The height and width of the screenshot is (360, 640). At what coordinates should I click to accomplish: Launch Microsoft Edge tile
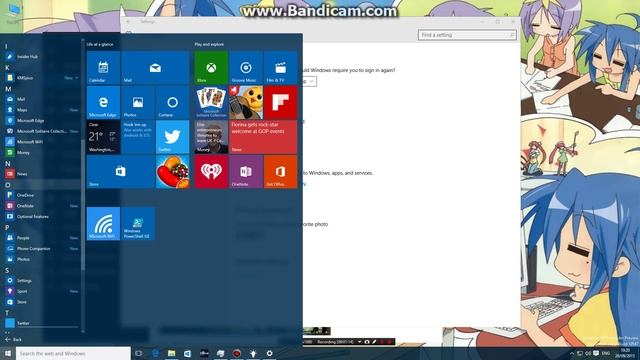tap(103, 102)
